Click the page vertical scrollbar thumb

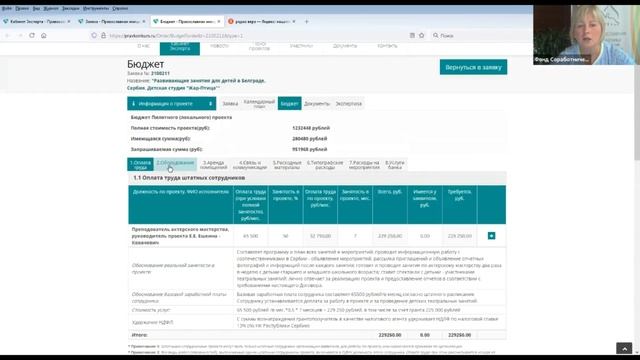[637, 114]
